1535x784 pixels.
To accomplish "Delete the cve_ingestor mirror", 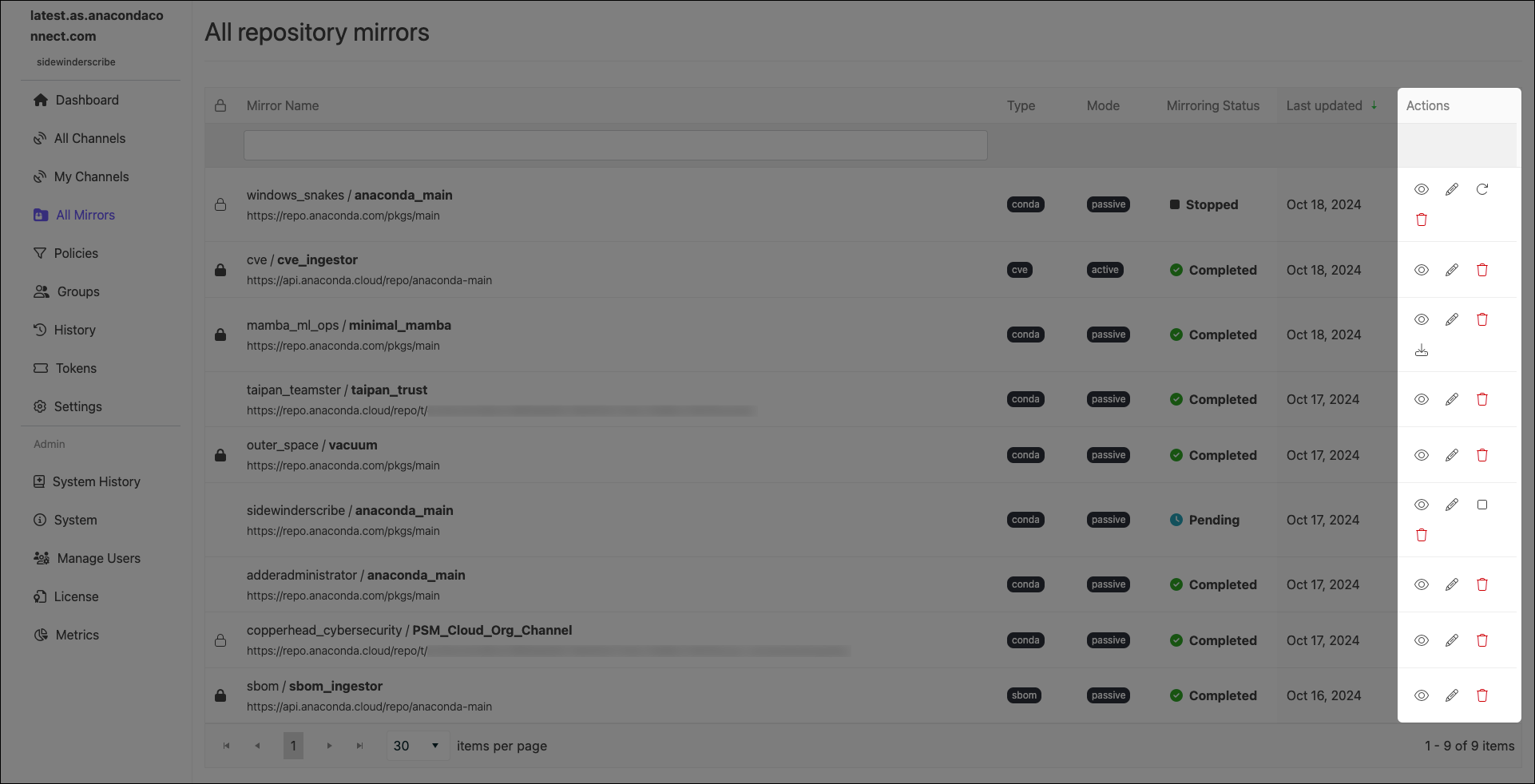I will pos(1482,270).
